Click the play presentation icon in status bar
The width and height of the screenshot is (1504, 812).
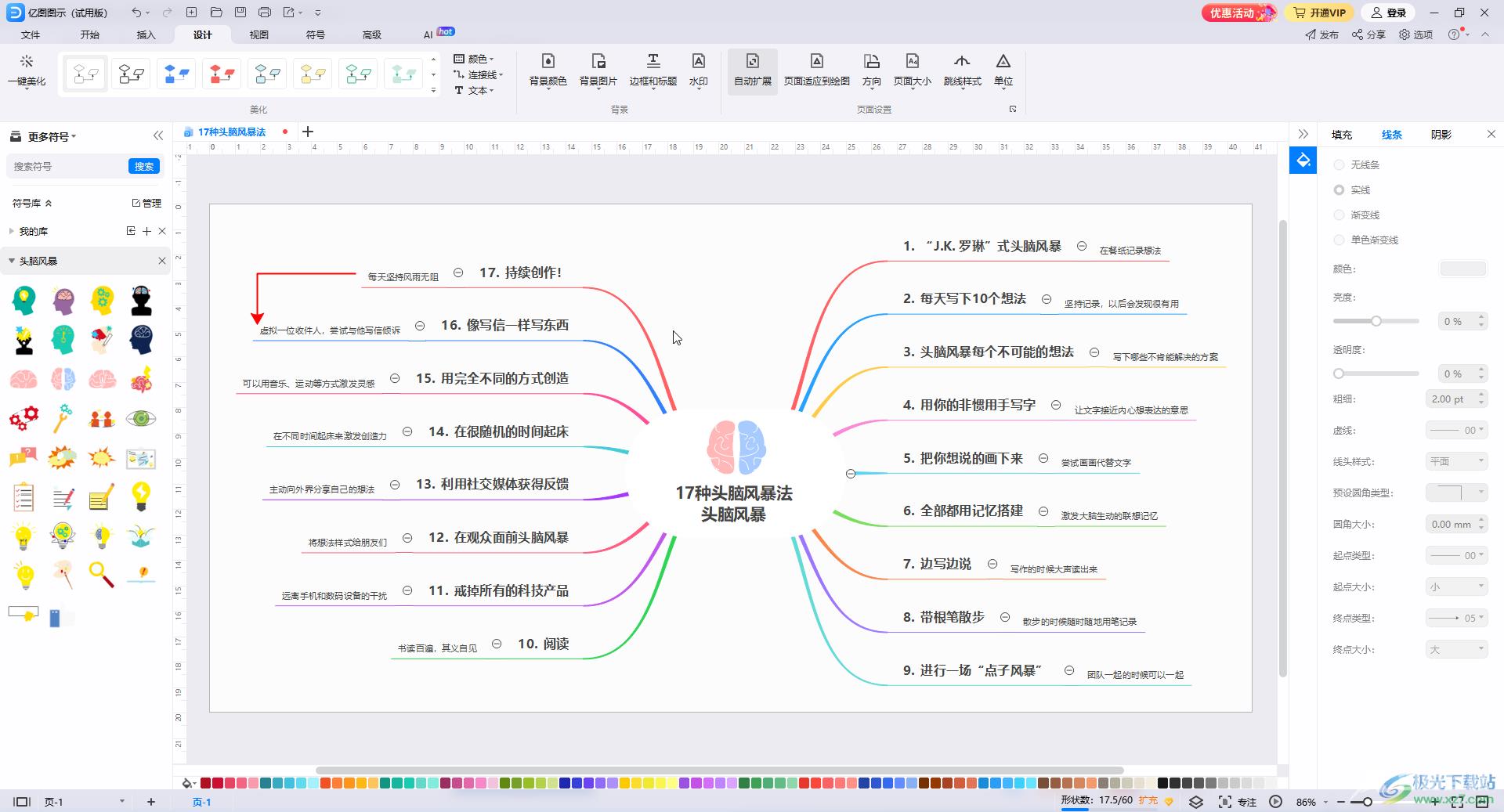pyautogui.click(x=1276, y=802)
